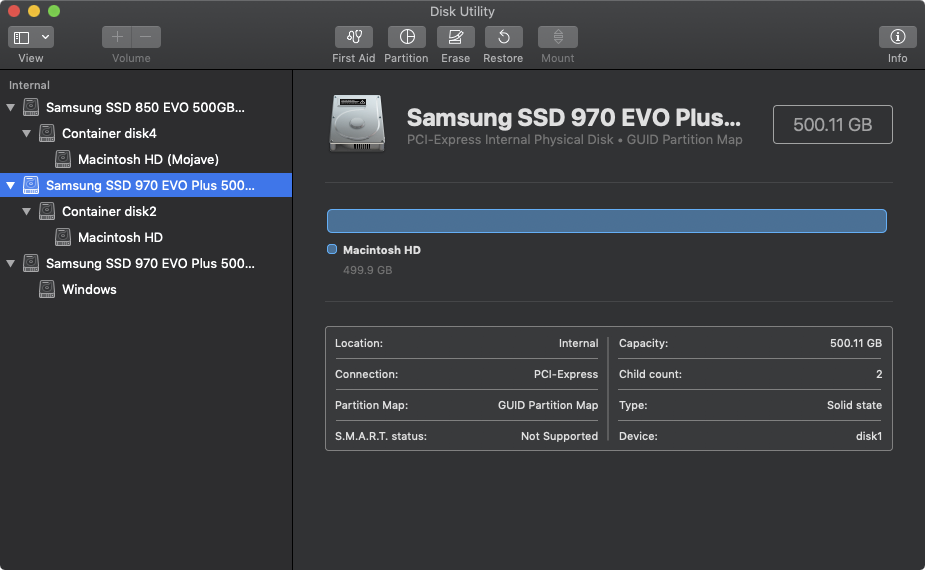Viewport: 925px width, 570px height.
Task: Select Container disk2 in the sidebar
Action: point(146,211)
